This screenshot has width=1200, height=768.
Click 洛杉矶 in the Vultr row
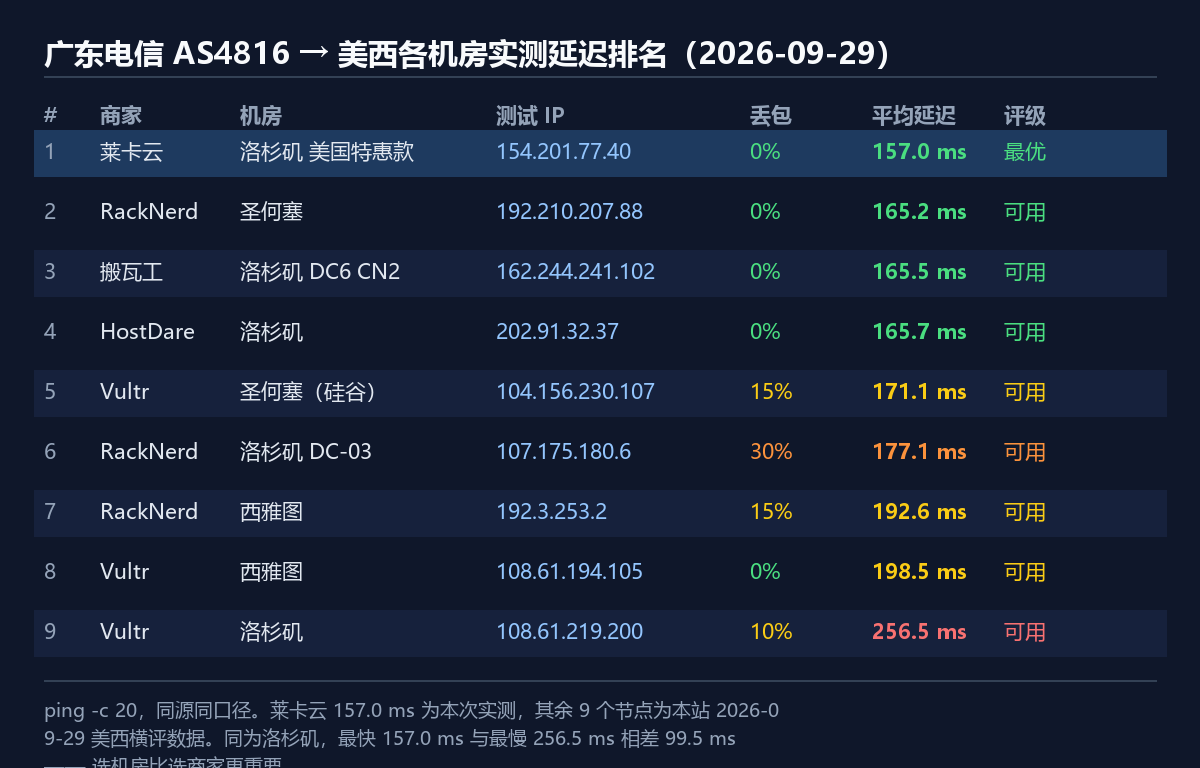point(271,632)
